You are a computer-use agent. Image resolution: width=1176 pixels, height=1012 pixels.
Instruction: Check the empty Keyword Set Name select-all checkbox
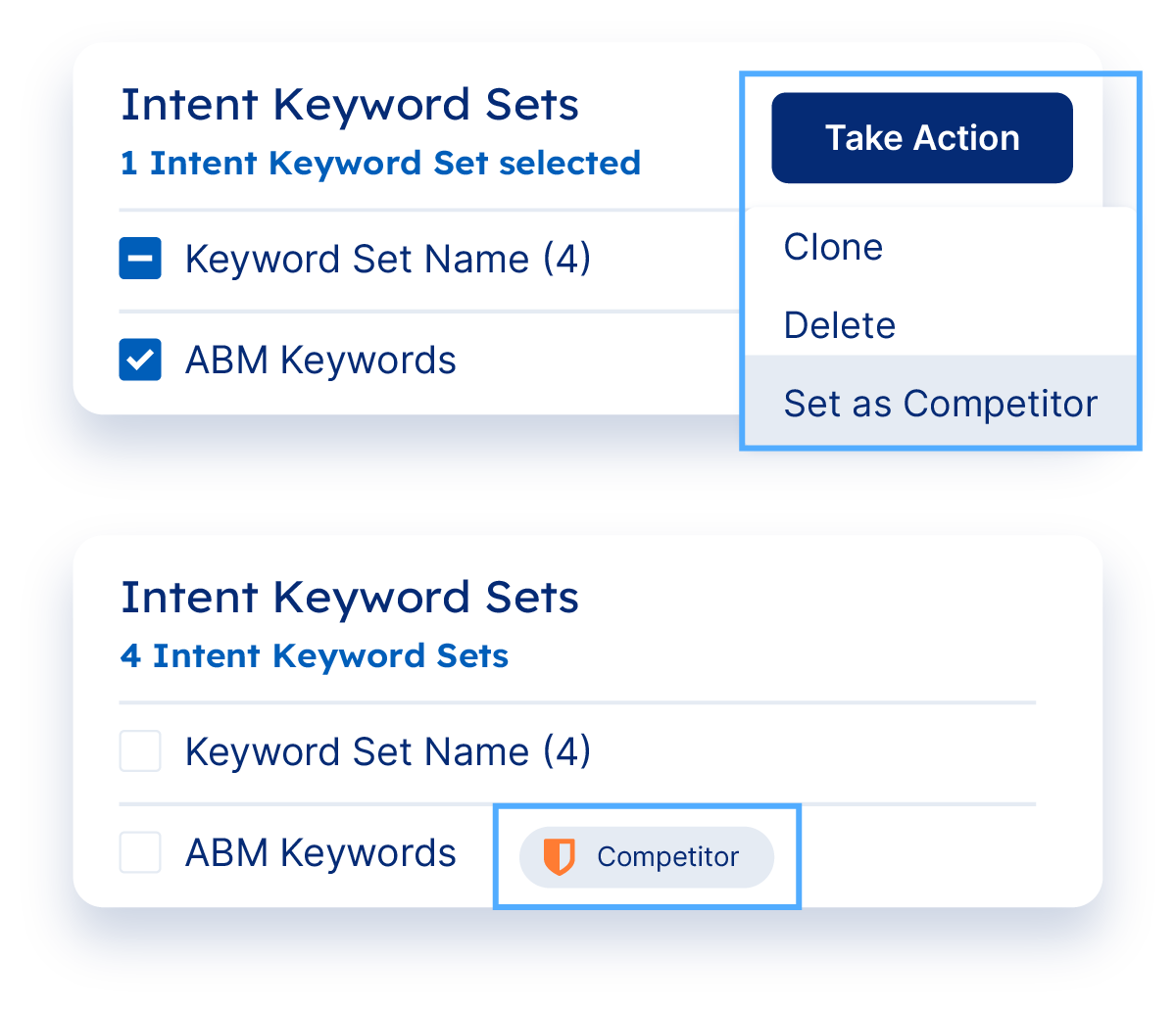[140, 752]
